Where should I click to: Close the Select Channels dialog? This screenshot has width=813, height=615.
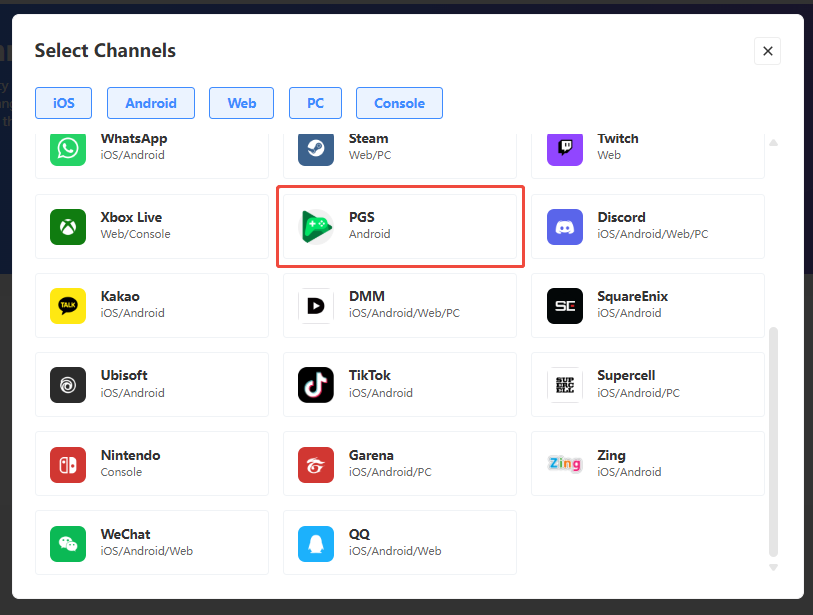[x=767, y=51]
